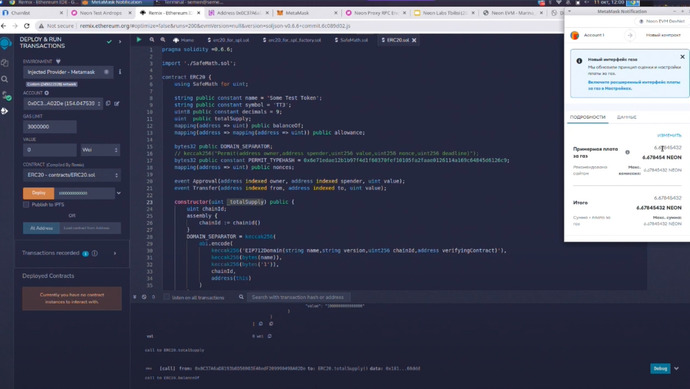Click the info icon beside Injected Provider
Image resolution: width=690 pixels, height=389 pixels.
(x=120, y=72)
